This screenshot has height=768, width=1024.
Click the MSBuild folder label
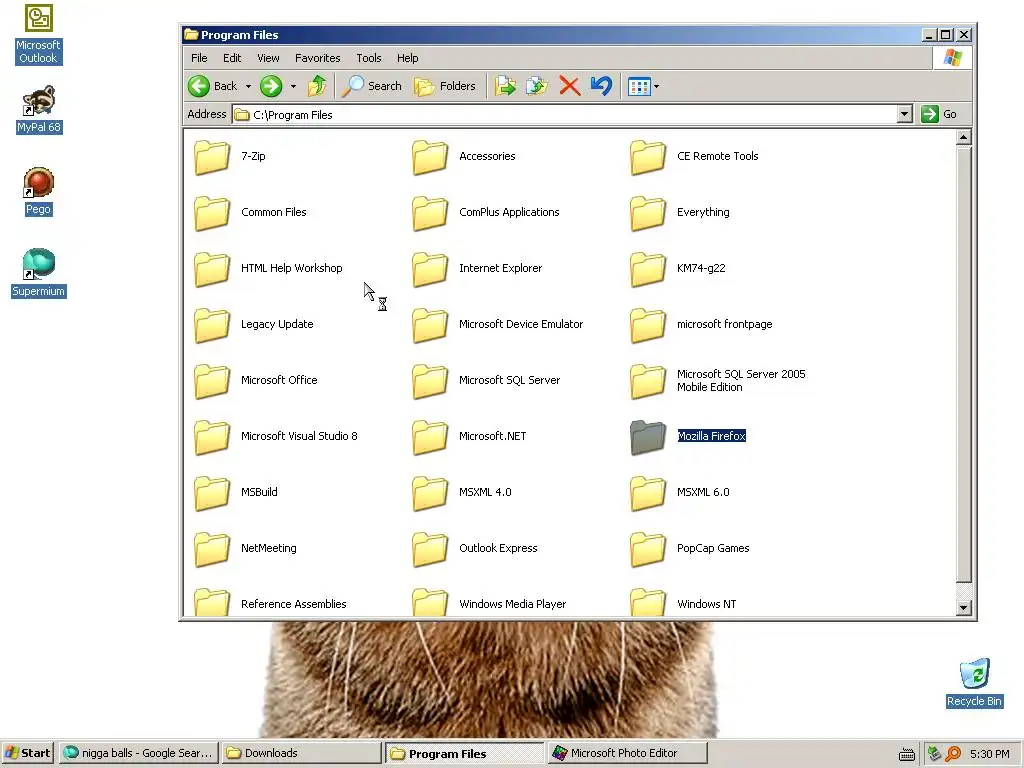point(259,492)
